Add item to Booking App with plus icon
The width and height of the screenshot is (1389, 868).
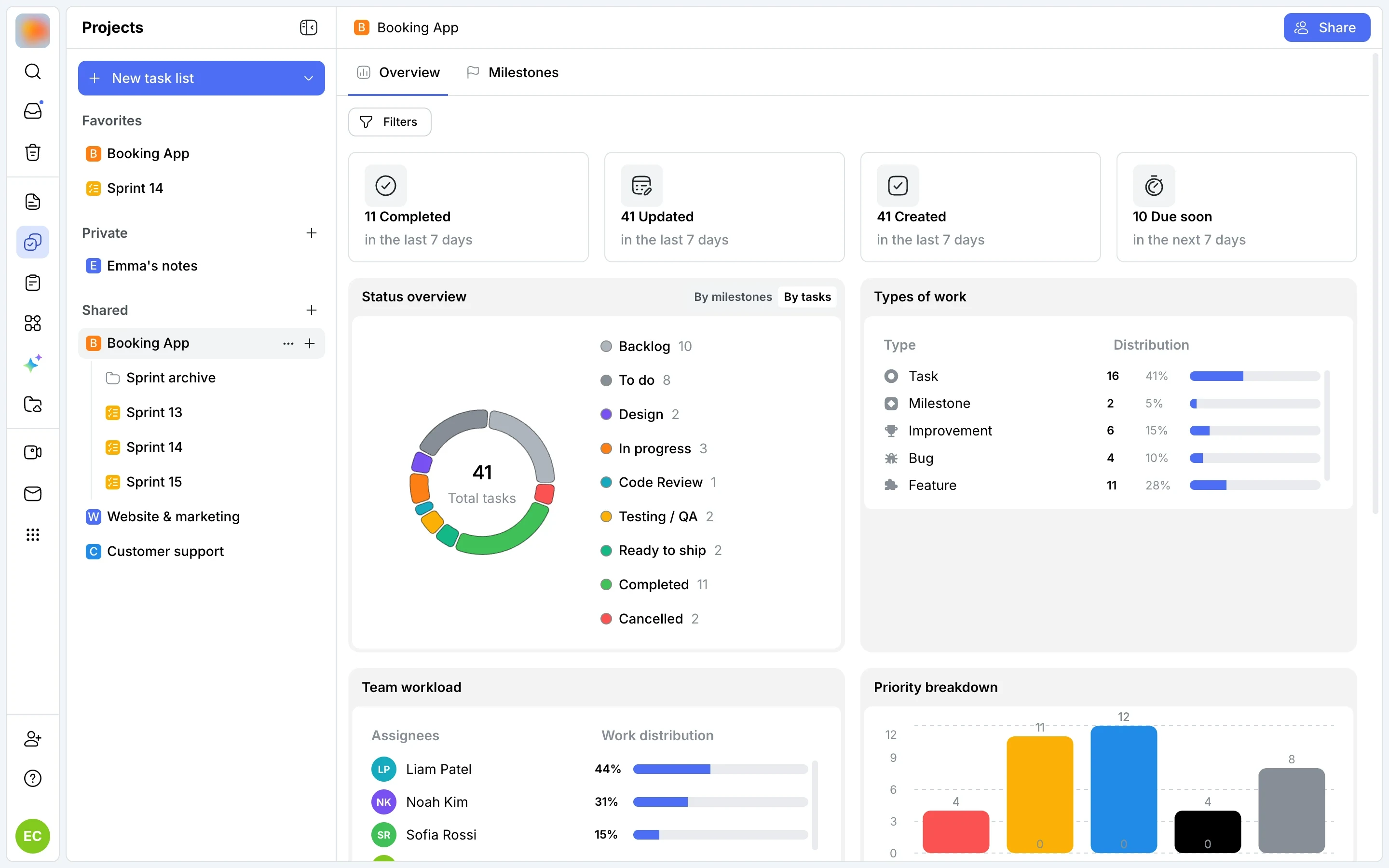tap(310, 343)
